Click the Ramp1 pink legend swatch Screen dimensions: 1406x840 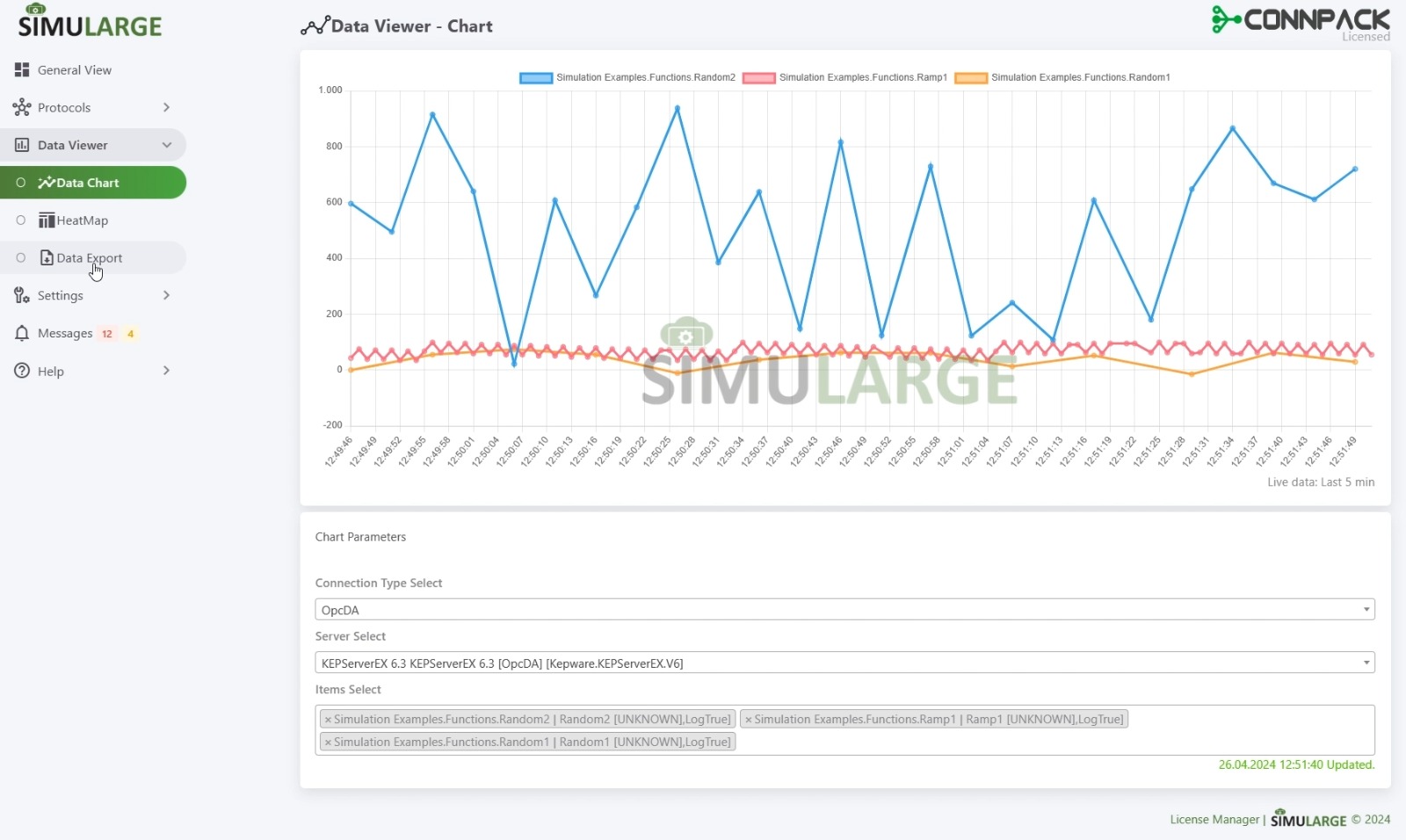coord(758,78)
